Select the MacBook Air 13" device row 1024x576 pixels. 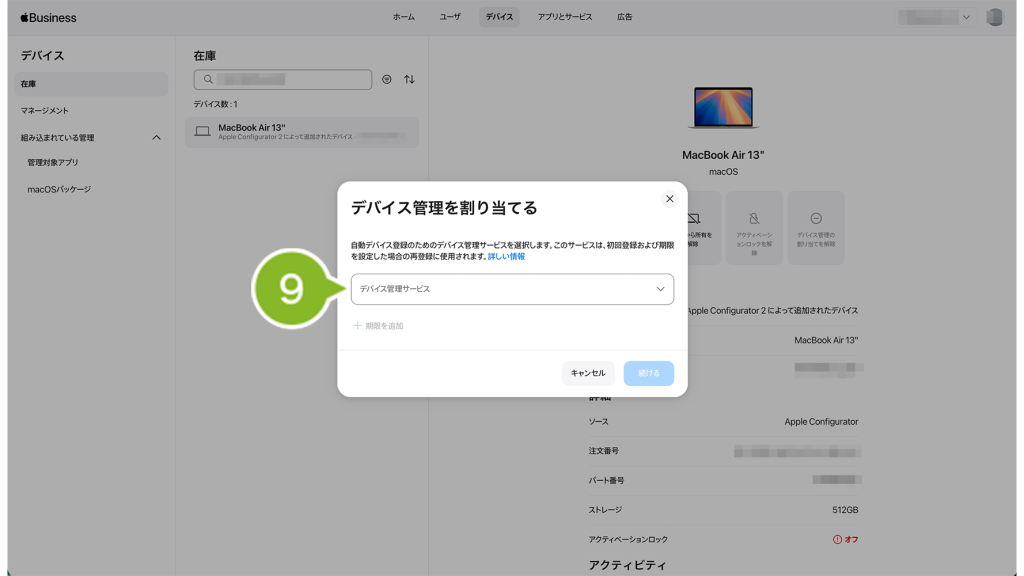point(302,132)
